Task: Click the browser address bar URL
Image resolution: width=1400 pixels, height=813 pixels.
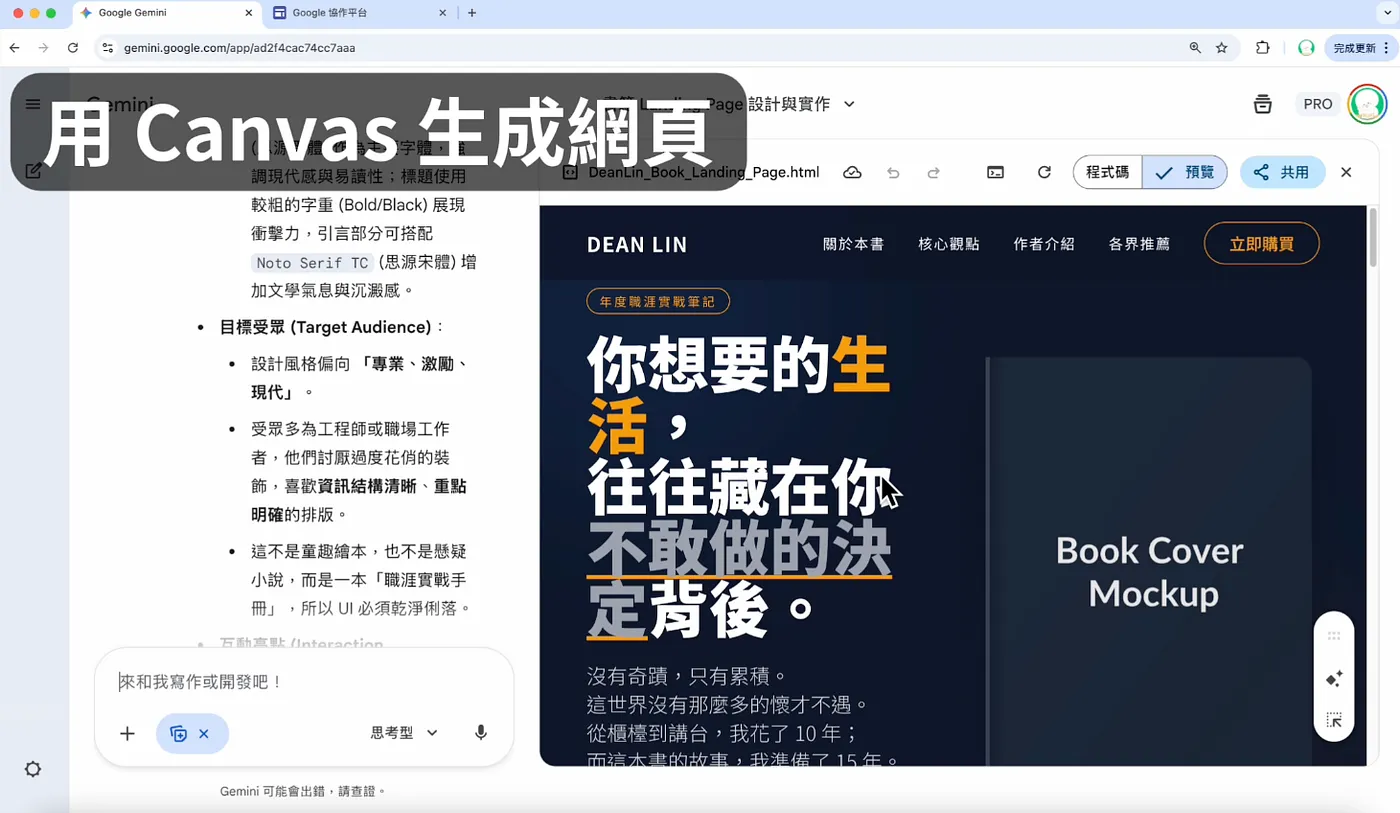Action: pos(240,48)
